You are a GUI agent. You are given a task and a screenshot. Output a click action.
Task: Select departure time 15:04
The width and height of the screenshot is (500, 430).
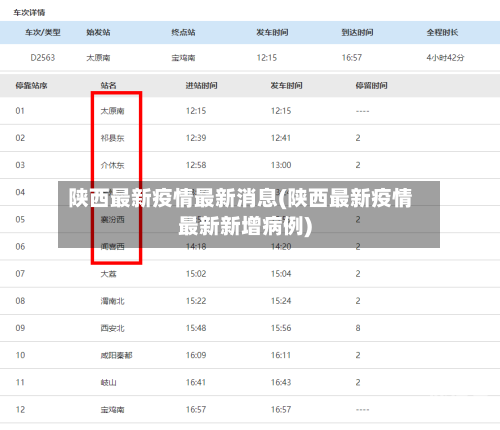(281, 274)
